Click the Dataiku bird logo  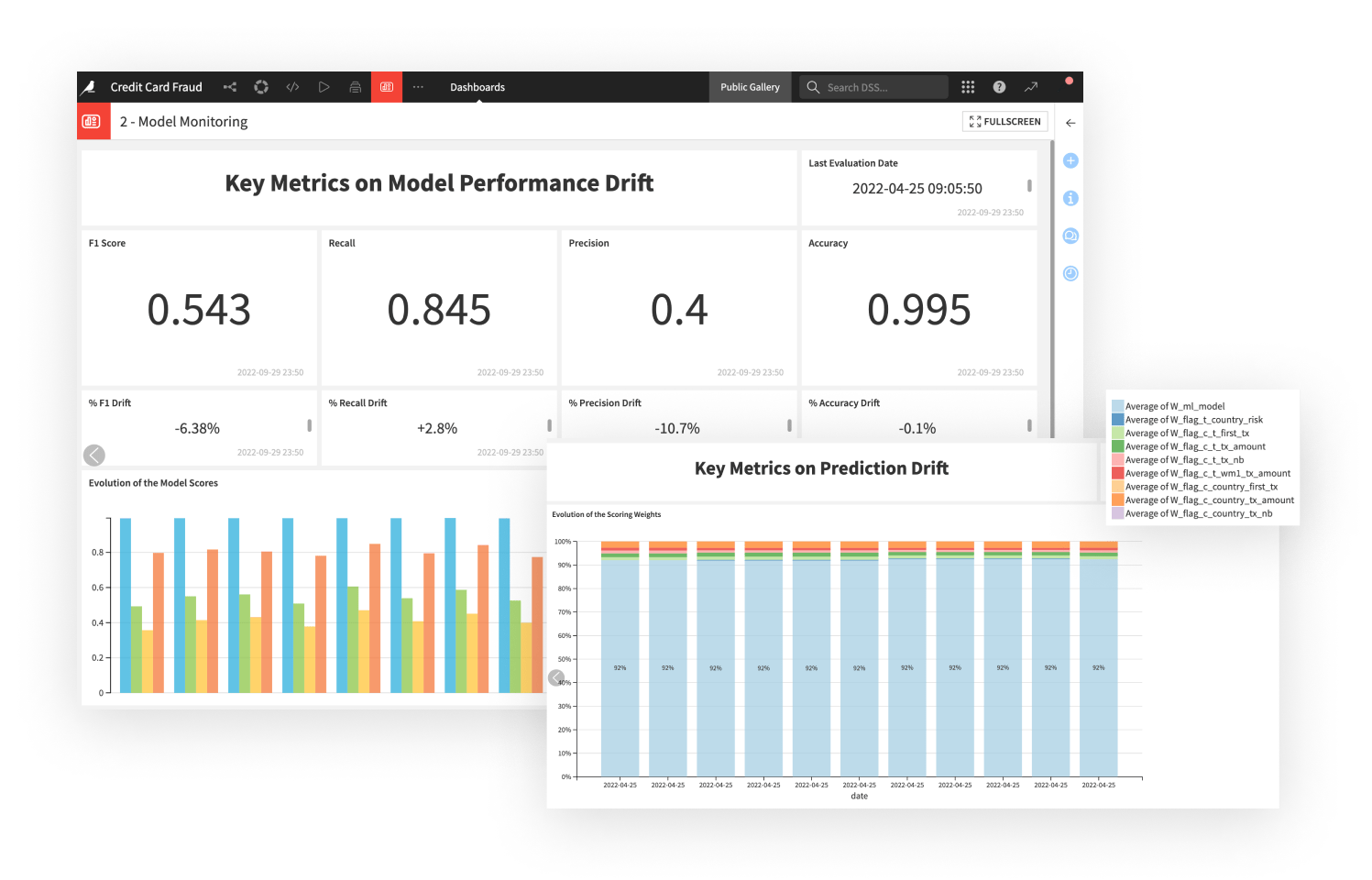88,87
